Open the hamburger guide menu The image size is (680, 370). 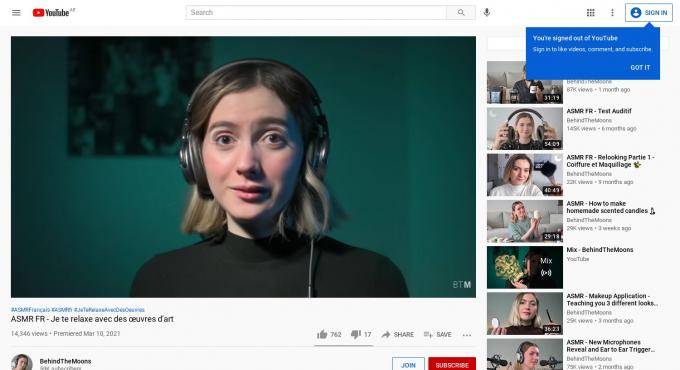[16, 13]
